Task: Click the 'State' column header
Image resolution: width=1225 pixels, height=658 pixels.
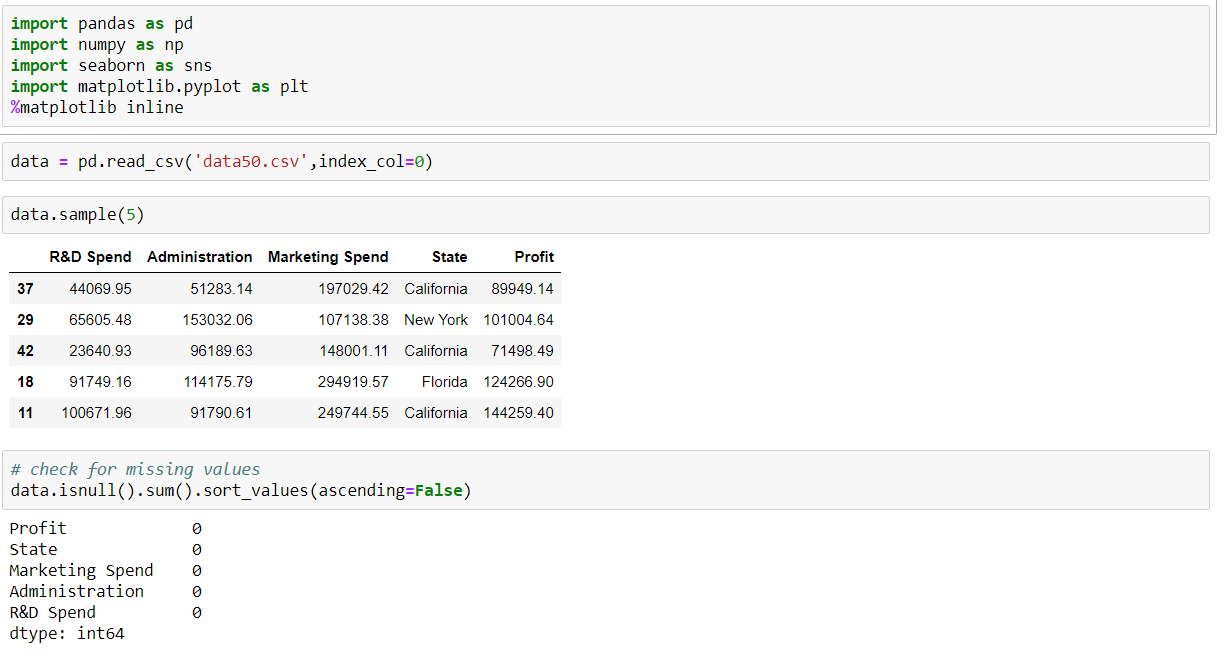Action: [450, 257]
